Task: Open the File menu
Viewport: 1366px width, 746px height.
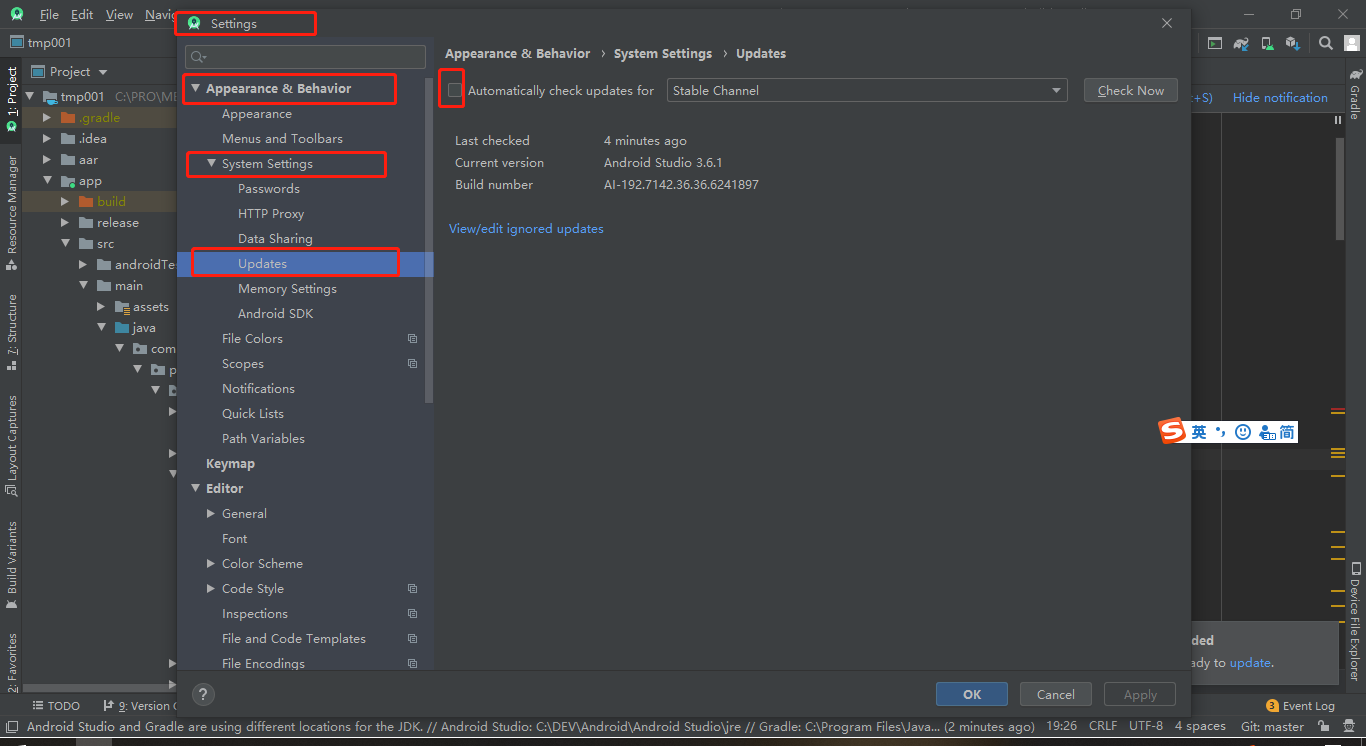Action: pyautogui.click(x=49, y=15)
